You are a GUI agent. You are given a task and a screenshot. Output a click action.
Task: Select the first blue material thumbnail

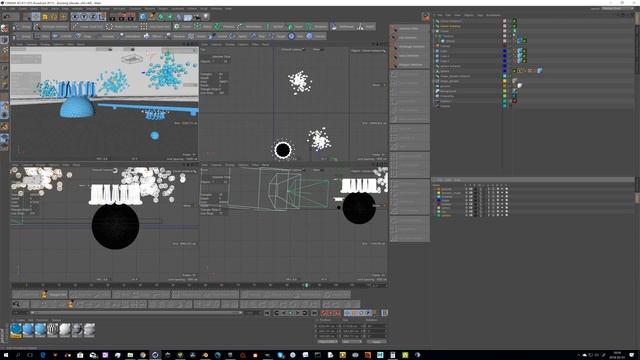[x=16, y=329]
